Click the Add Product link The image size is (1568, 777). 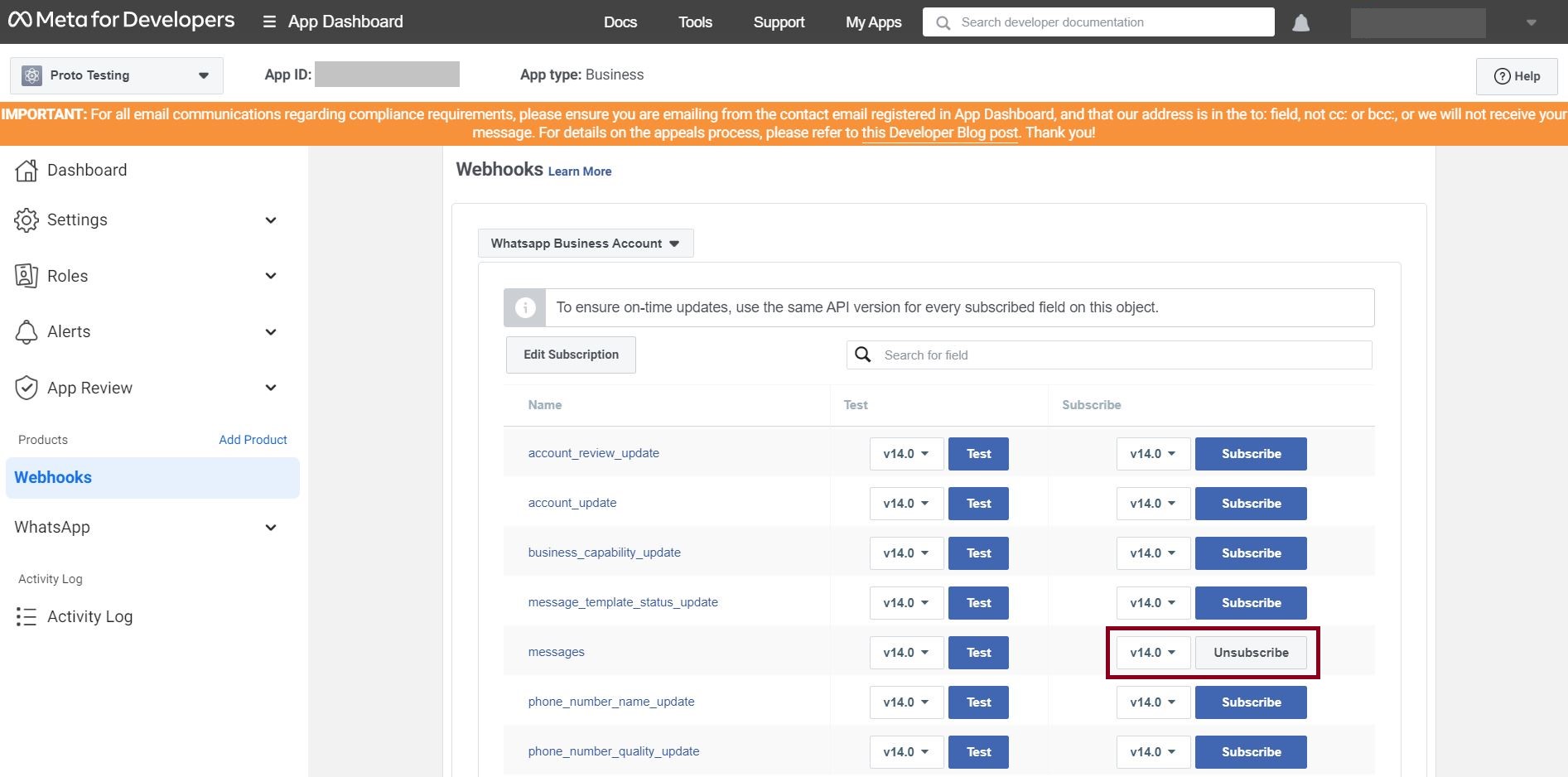click(253, 440)
